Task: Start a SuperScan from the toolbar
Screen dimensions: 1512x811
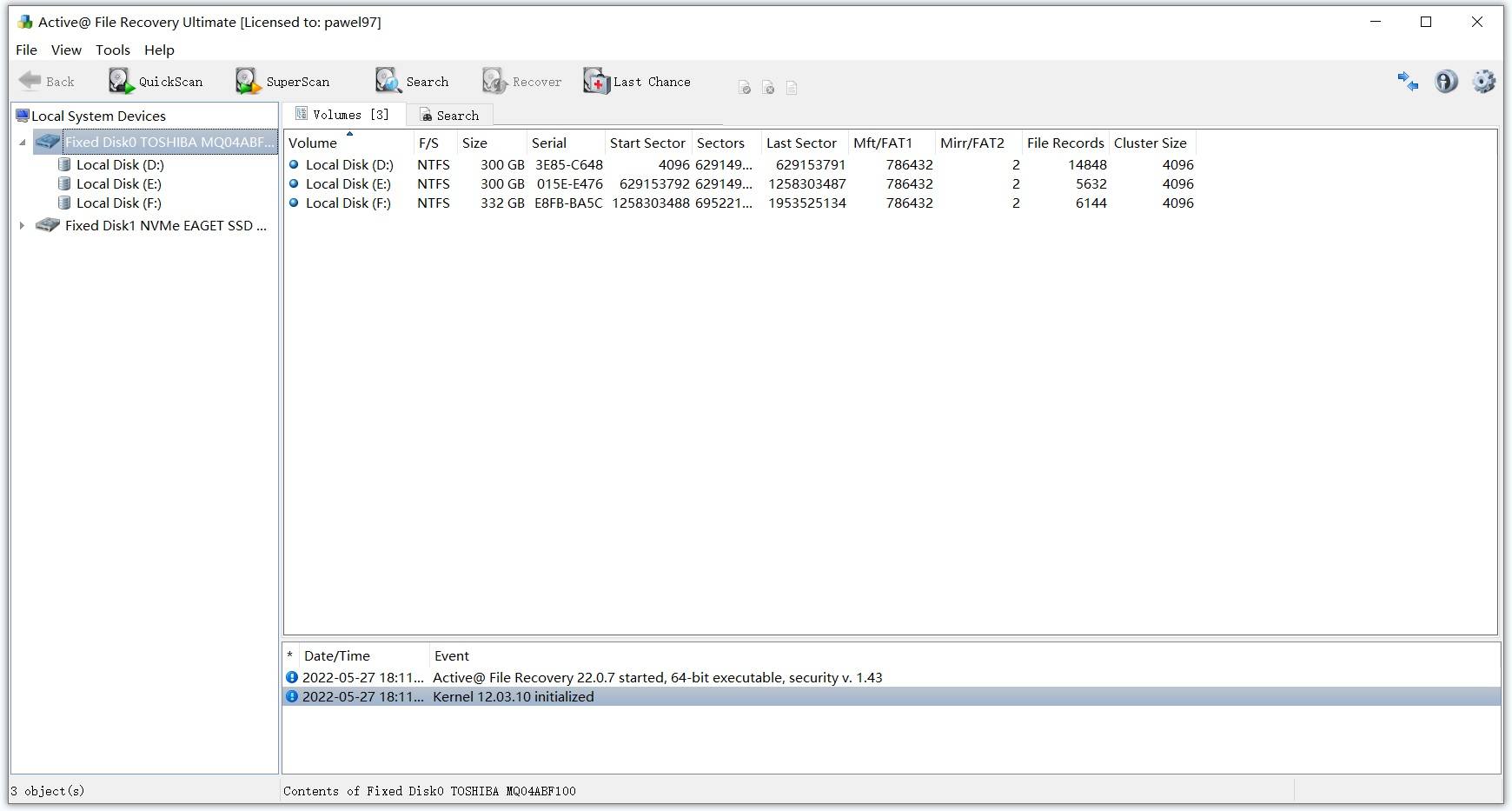Action: coord(282,82)
